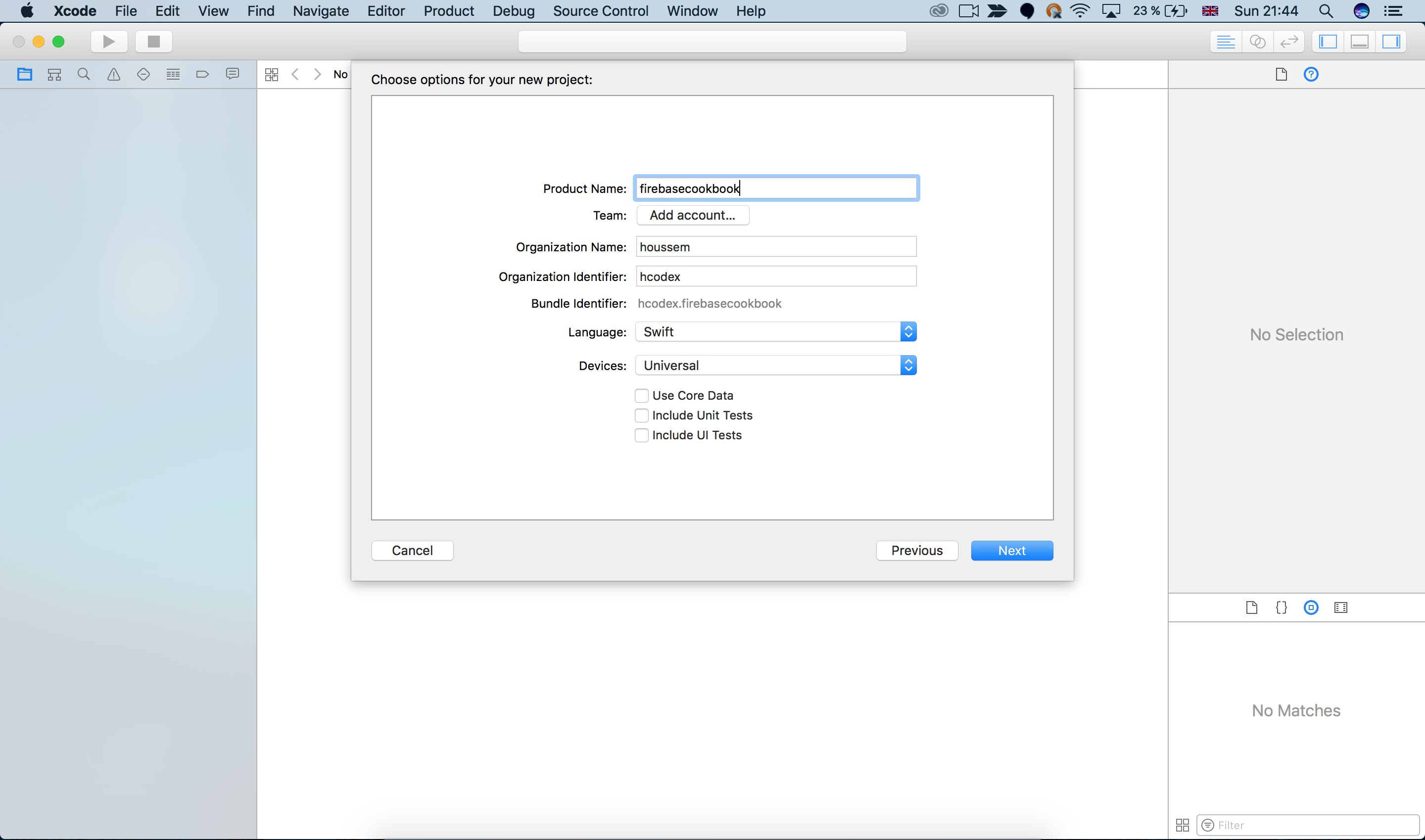Show the Media library
The height and width of the screenshot is (840, 1425).
click(x=1341, y=607)
